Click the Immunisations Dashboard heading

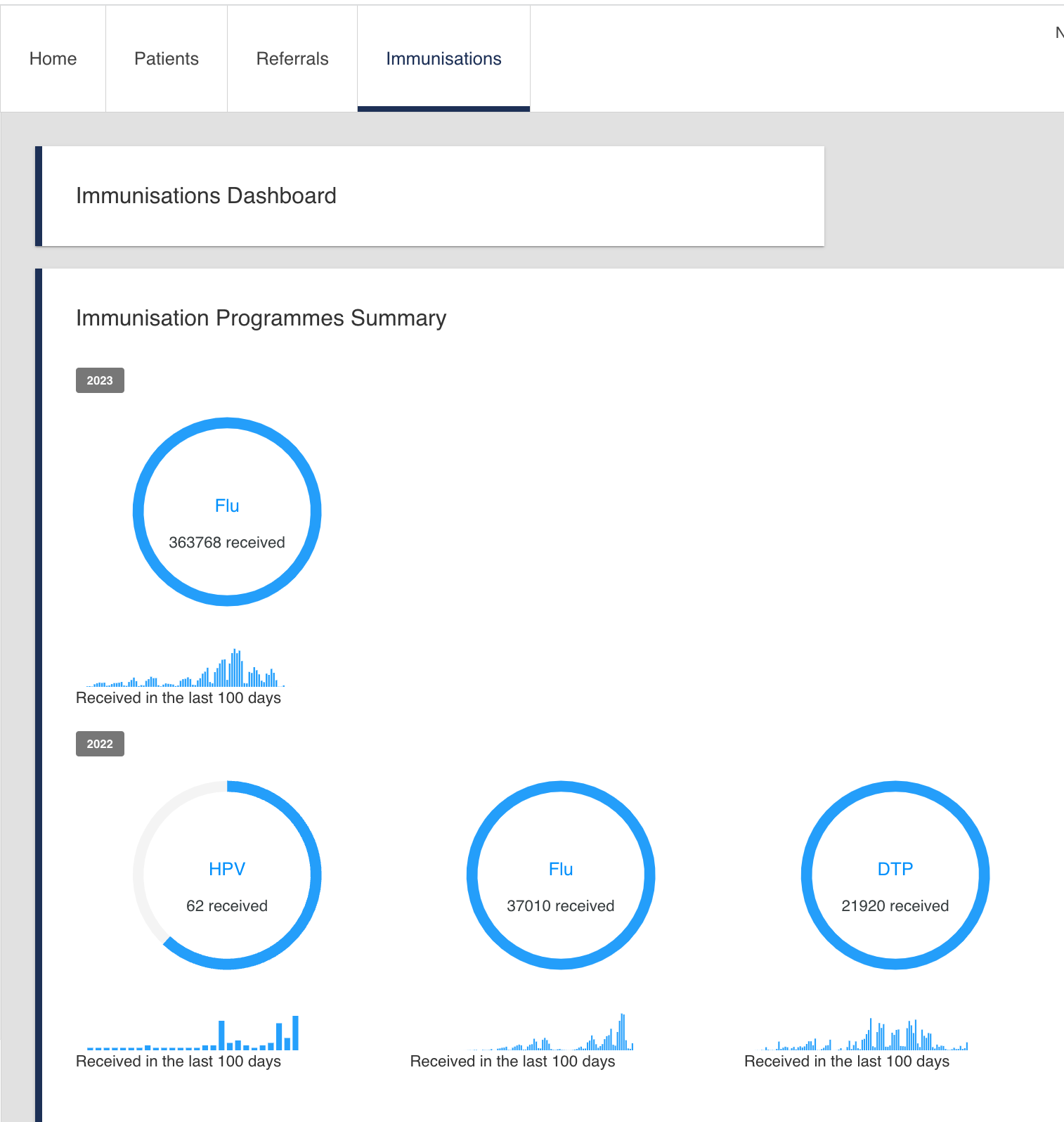206,196
